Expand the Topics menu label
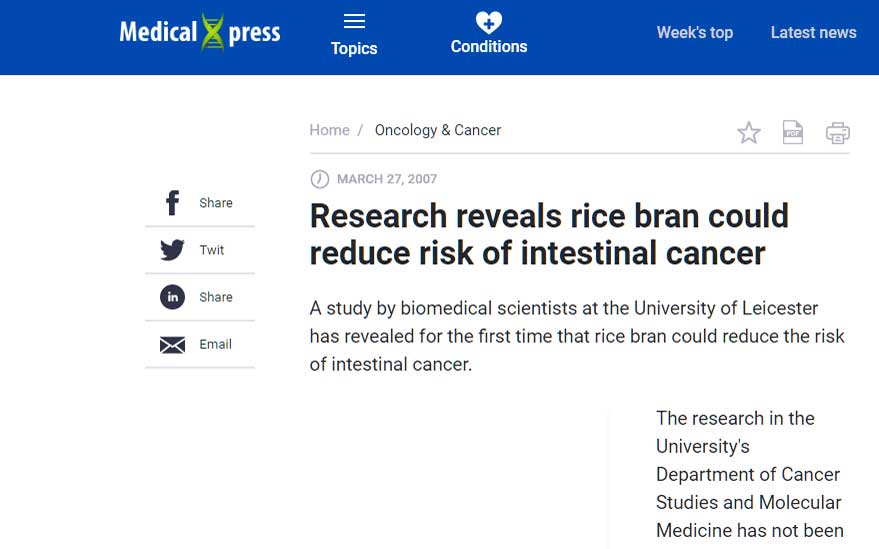Viewport: 879px width, 549px height. (354, 48)
